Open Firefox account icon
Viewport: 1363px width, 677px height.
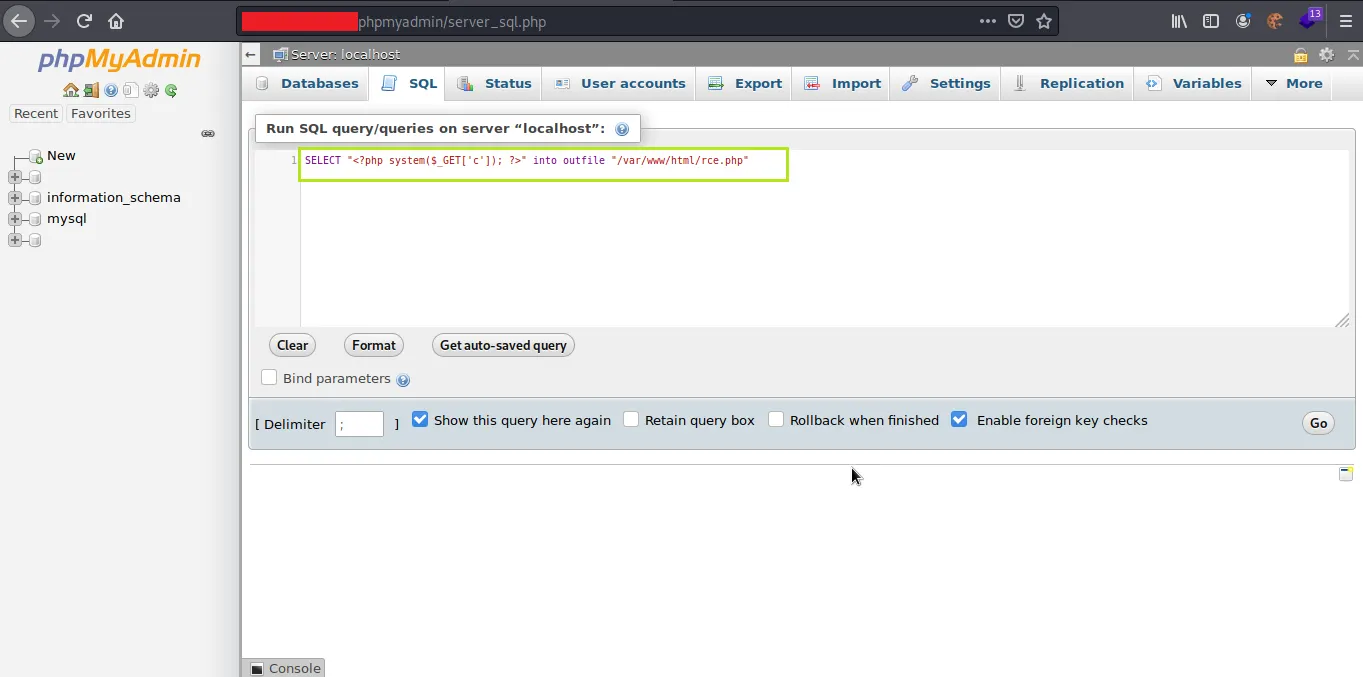pyautogui.click(x=1243, y=21)
